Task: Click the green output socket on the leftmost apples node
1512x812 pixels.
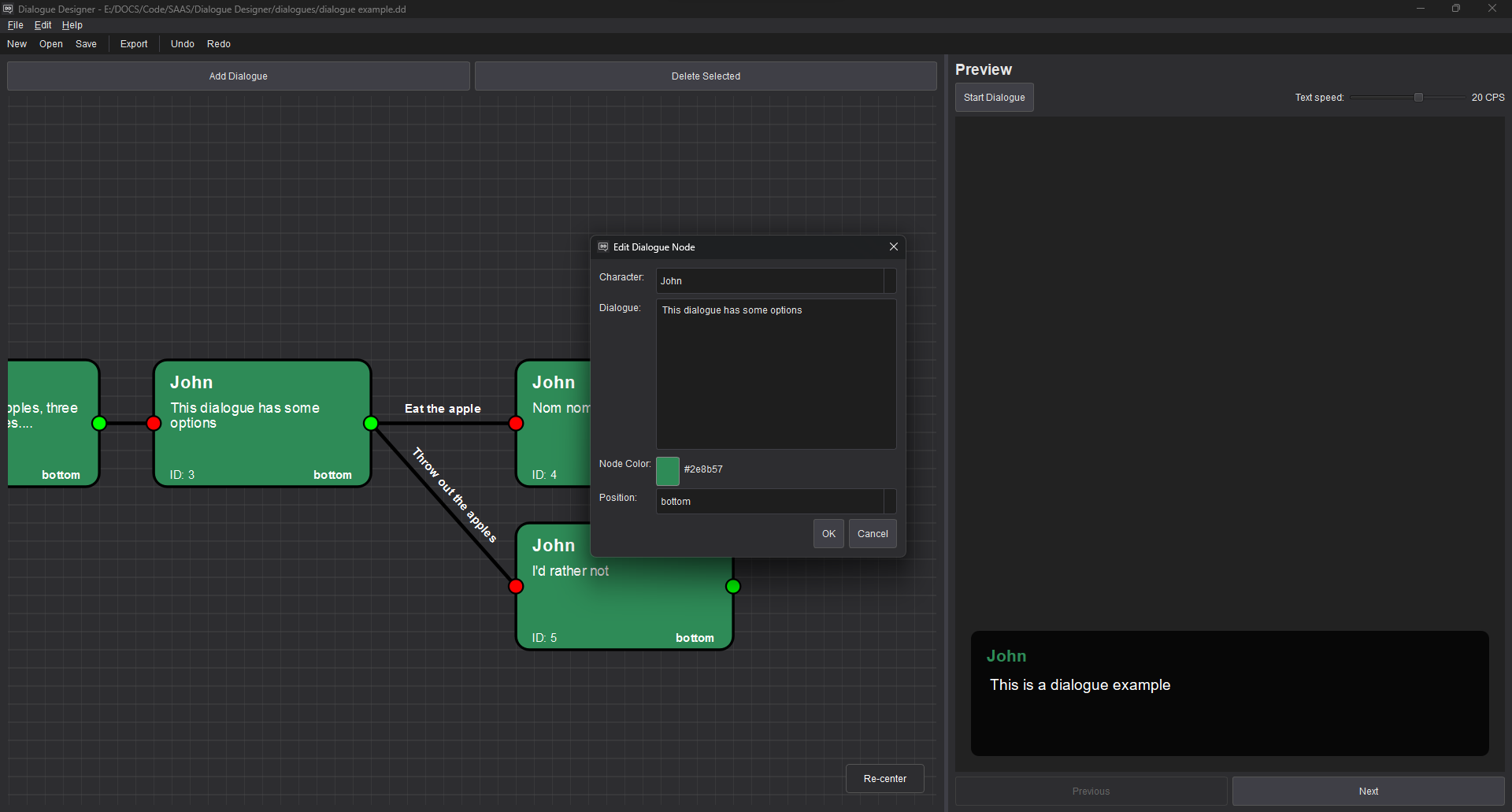Action: (99, 424)
